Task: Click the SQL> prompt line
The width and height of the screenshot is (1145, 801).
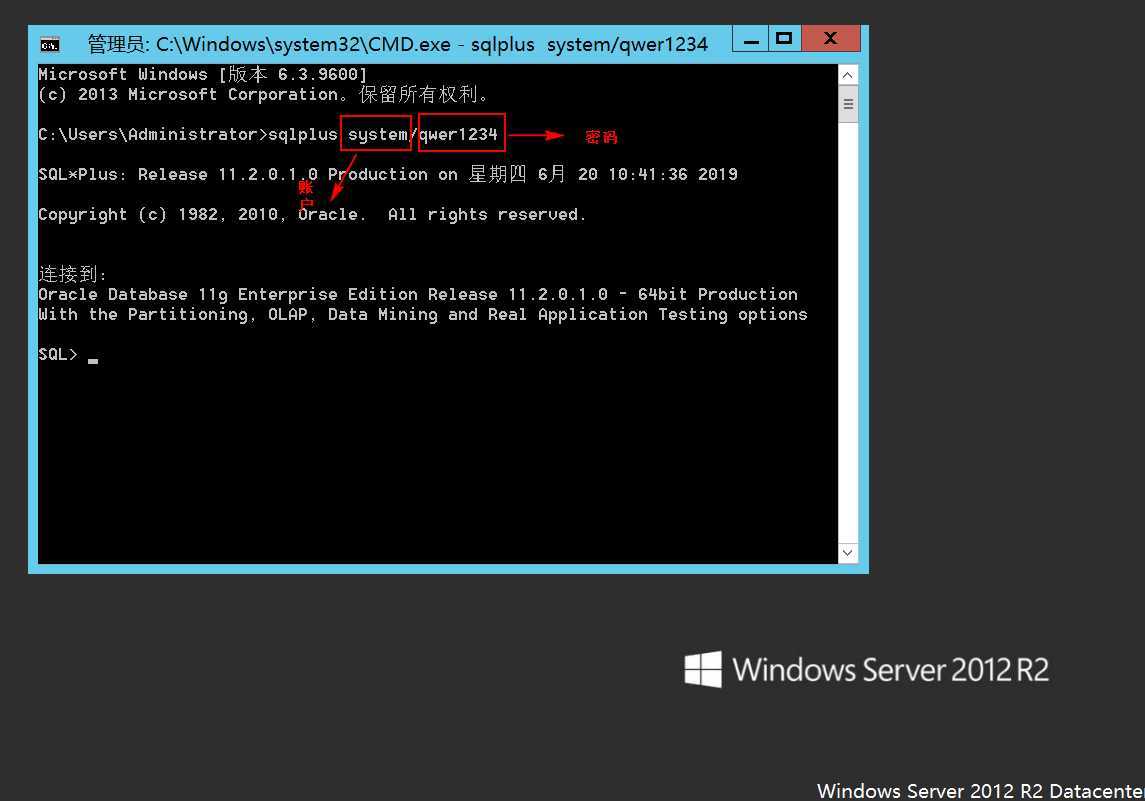Action: tap(68, 355)
